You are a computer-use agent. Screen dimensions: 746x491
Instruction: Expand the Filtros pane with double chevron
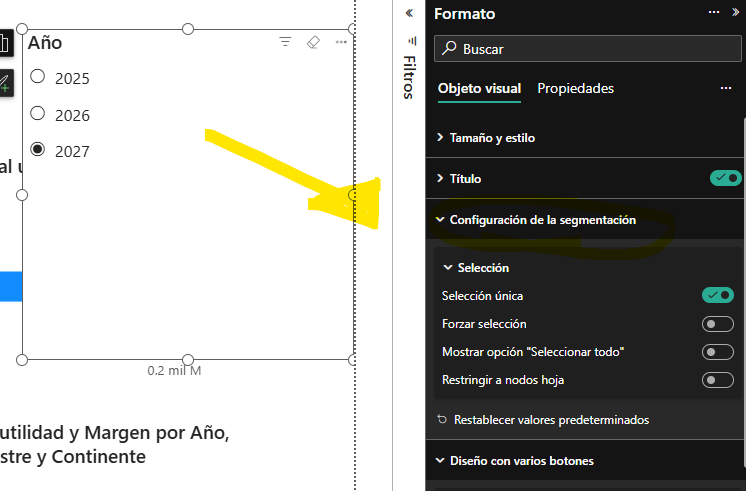point(408,13)
